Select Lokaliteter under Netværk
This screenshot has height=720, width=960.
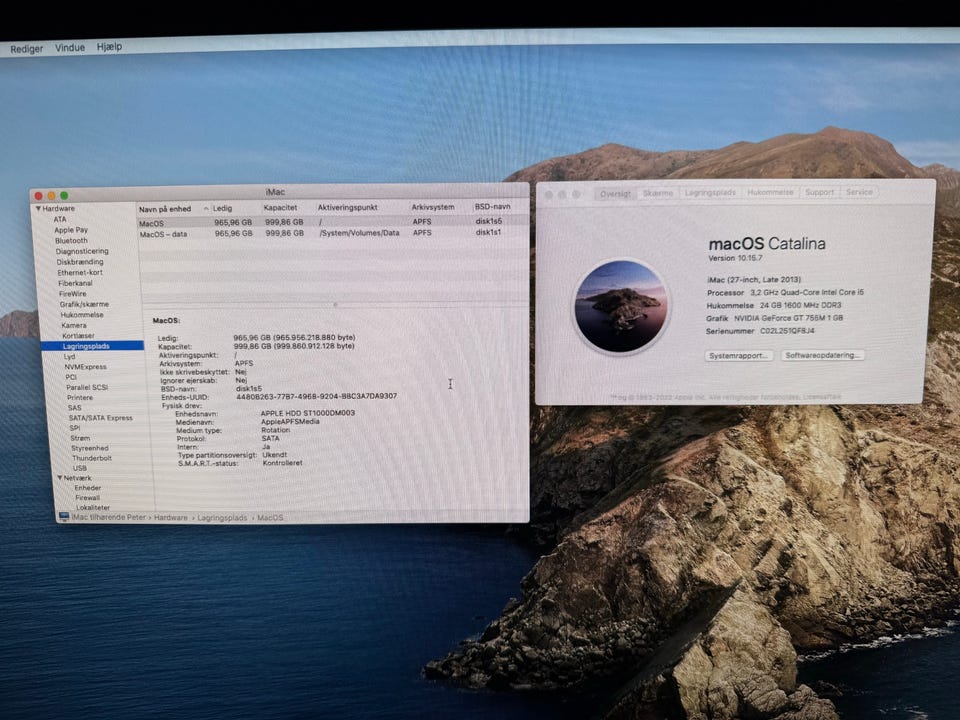tap(93, 508)
